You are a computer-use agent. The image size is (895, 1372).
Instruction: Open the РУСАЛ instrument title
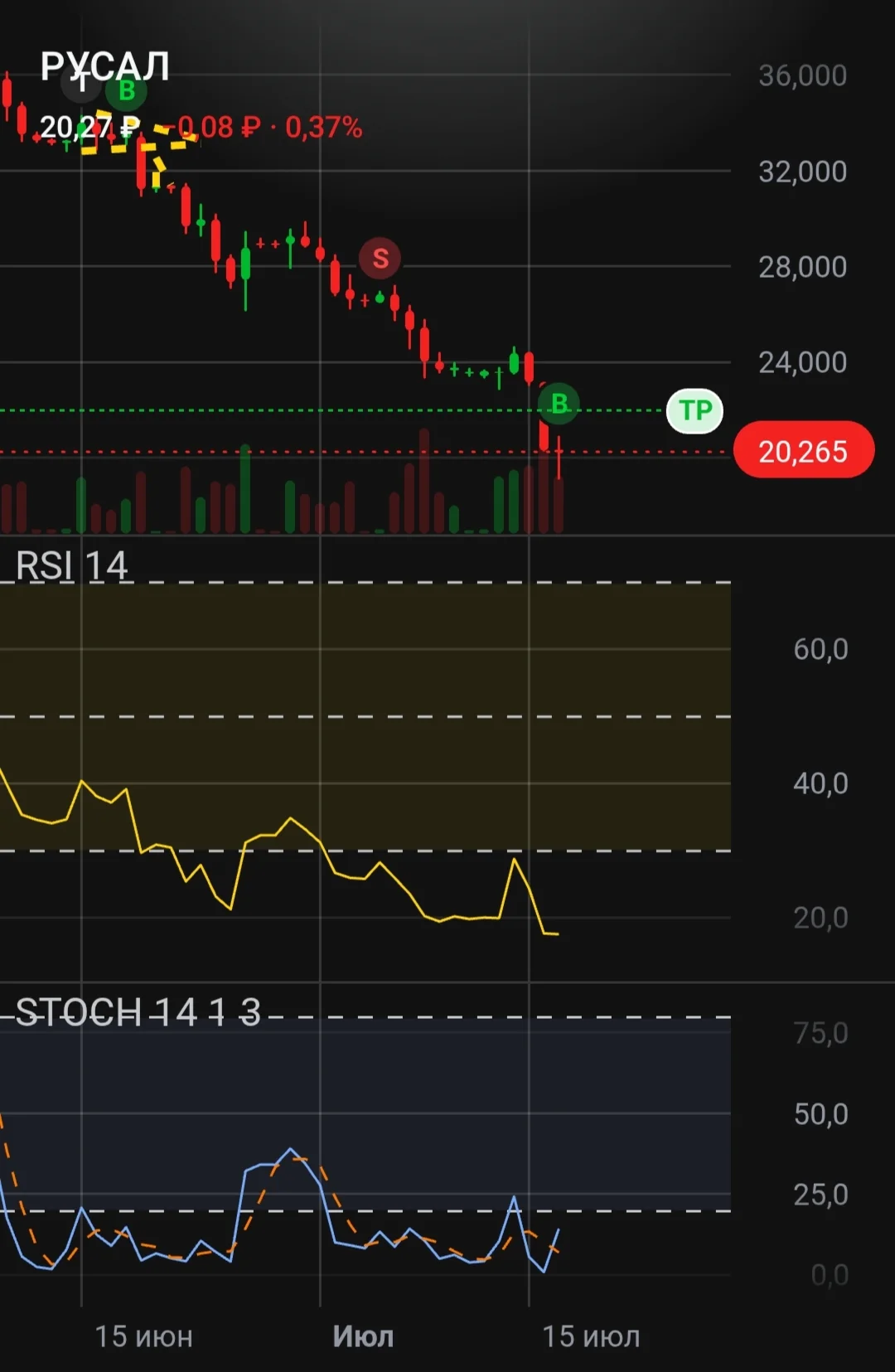105,65
